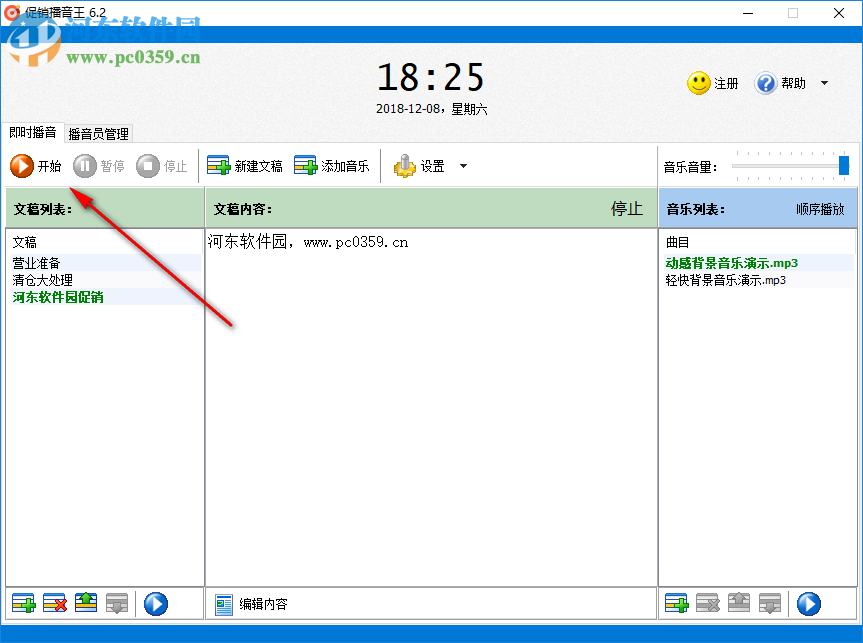This screenshot has width=863, height=643.
Task: Switch to the 播音员管理 tab
Action: click(96, 133)
